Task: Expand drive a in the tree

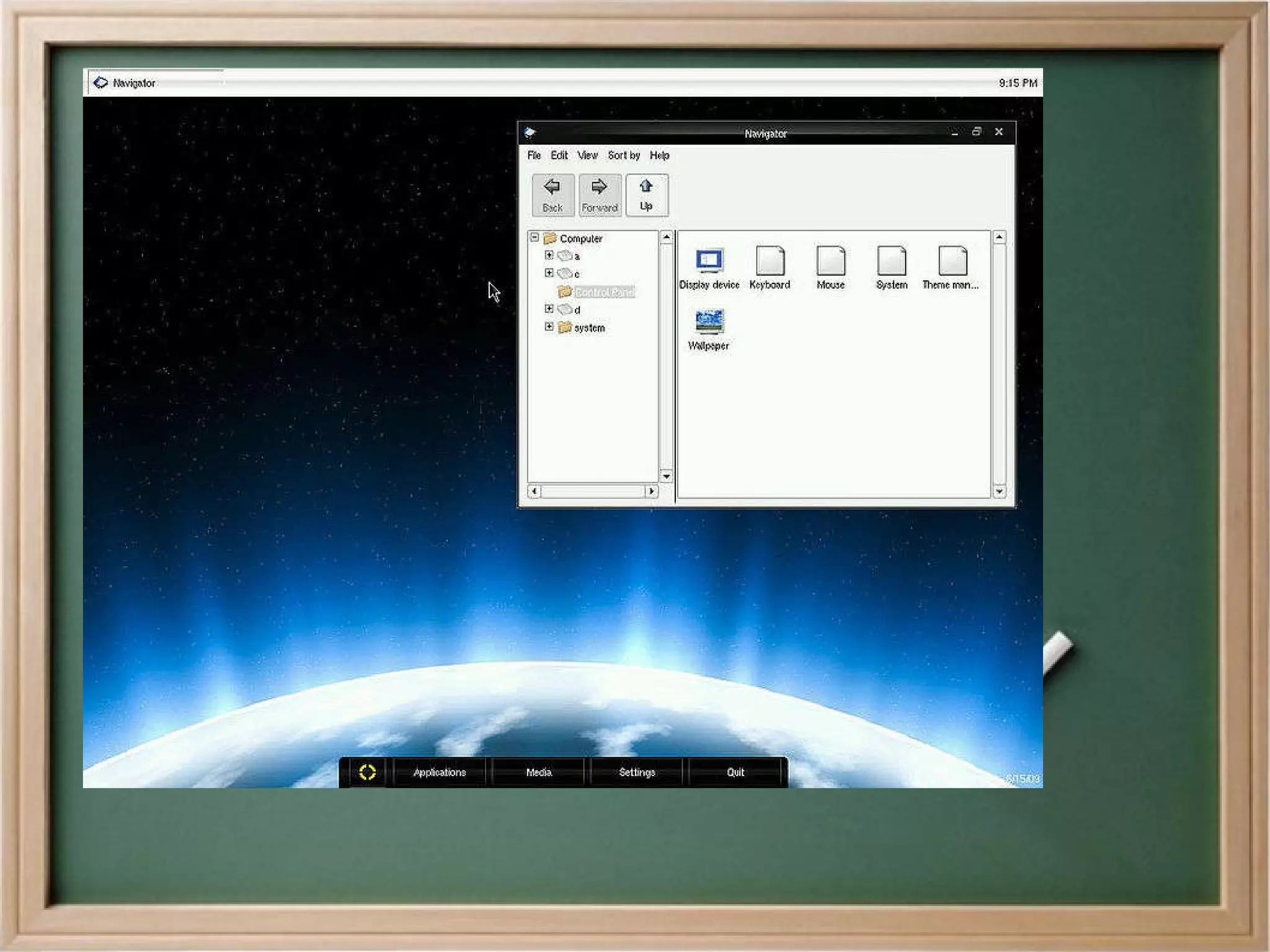Action: (x=549, y=255)
